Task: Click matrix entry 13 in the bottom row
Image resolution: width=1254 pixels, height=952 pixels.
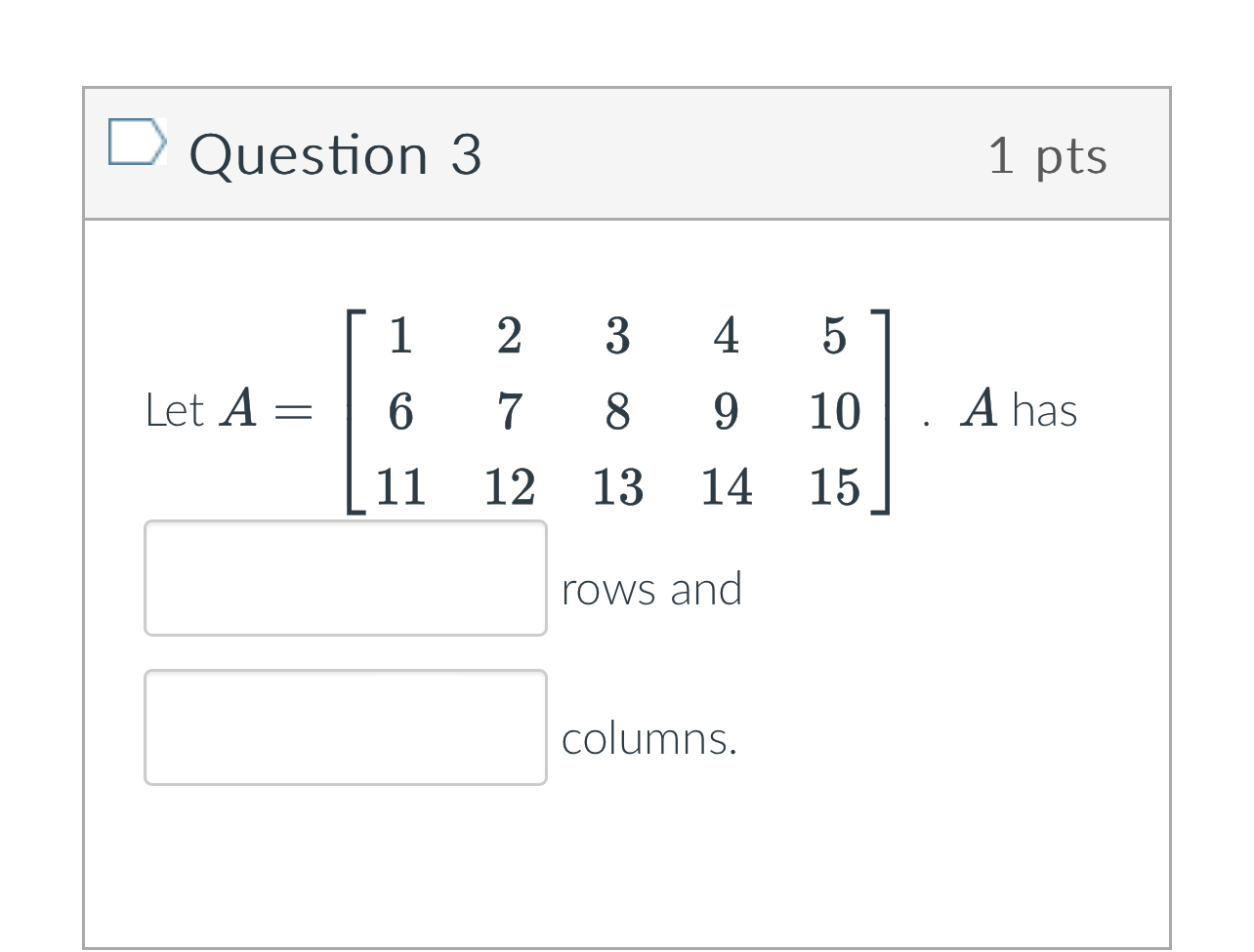Action: (617, 486)
